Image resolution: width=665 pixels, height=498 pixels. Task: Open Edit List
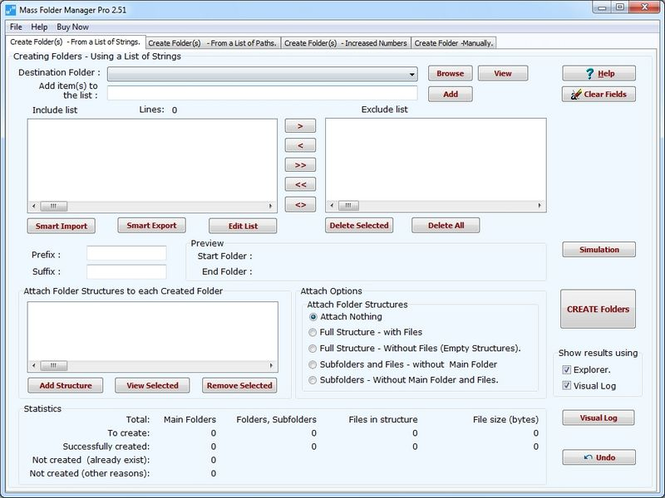(x=243, y=226)
